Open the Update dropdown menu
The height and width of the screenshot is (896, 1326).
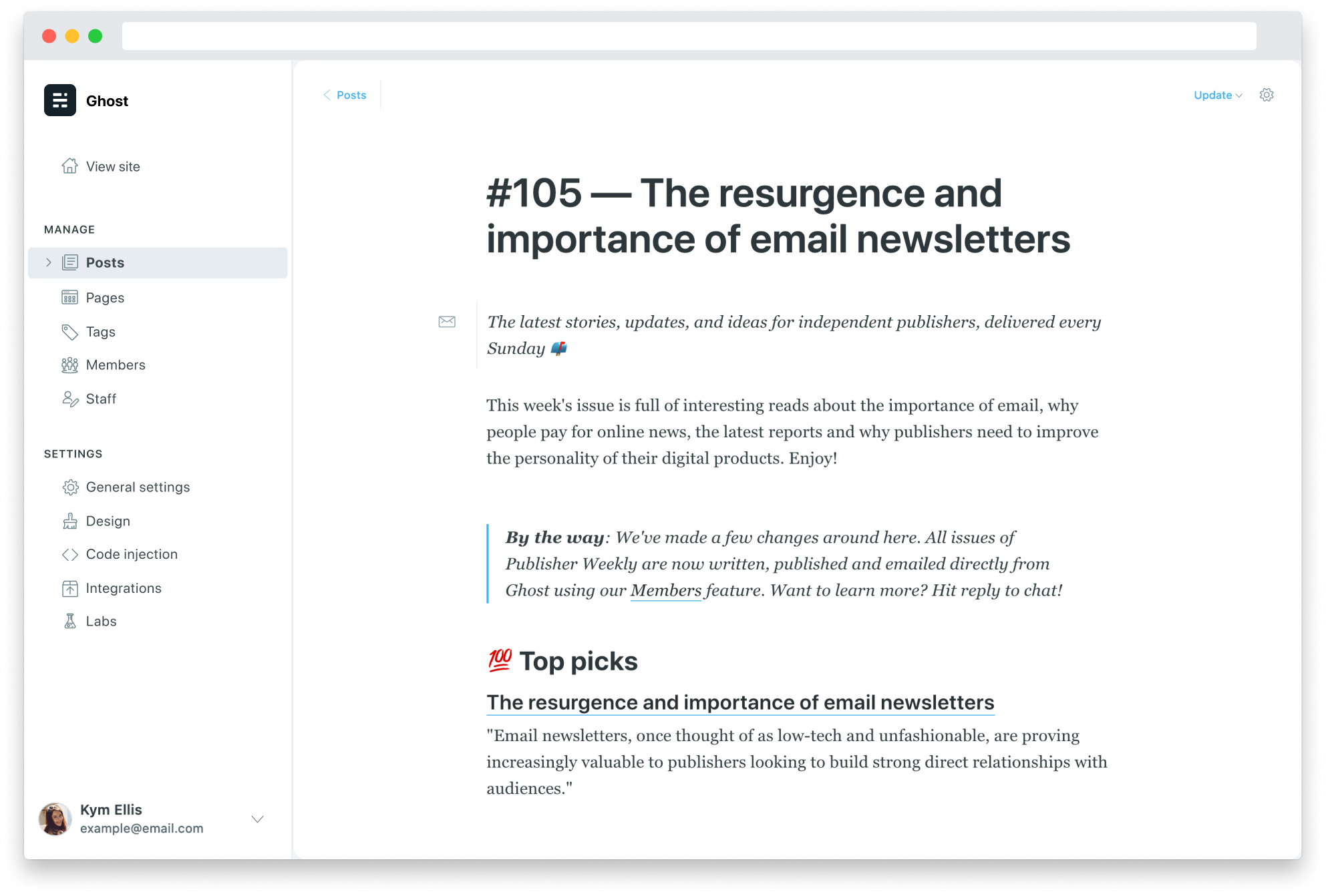point(1218,95)
